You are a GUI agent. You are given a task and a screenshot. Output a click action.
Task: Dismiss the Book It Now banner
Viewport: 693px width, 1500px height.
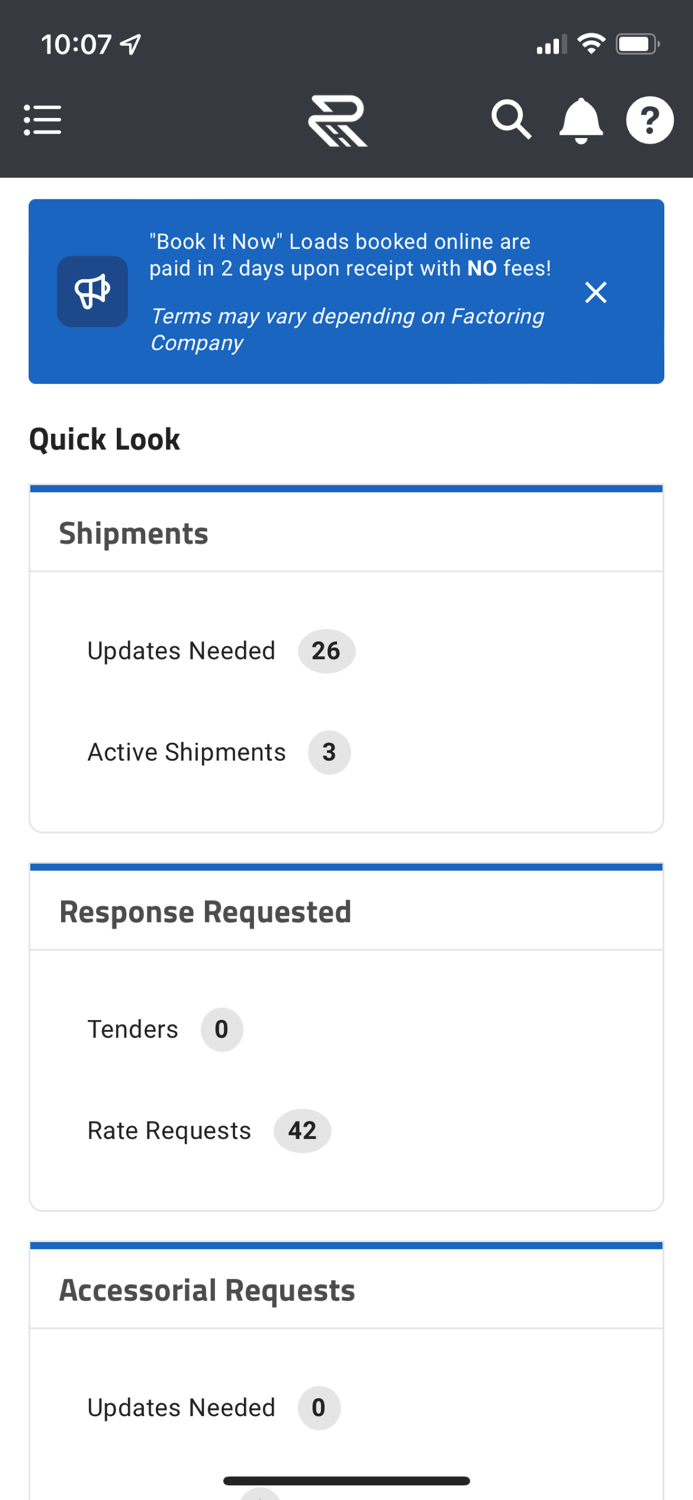click(x=596, y=292)
